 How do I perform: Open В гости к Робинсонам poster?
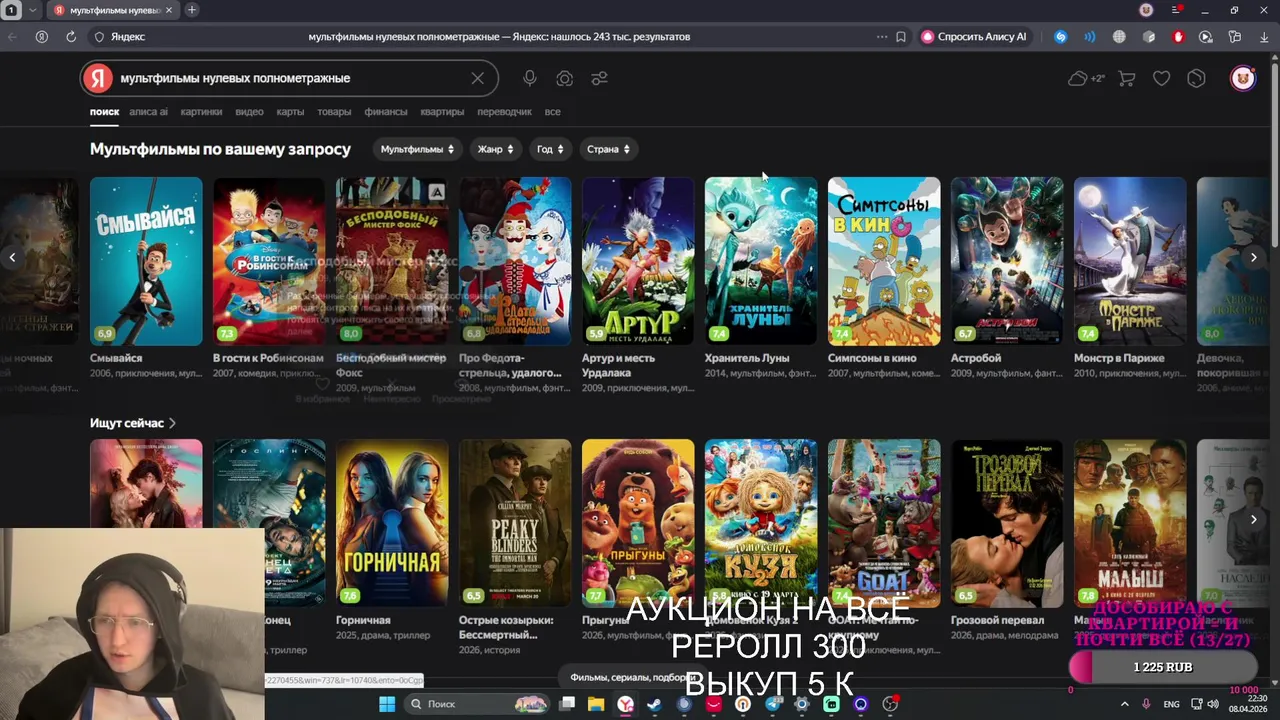click(x=269, y=261)
